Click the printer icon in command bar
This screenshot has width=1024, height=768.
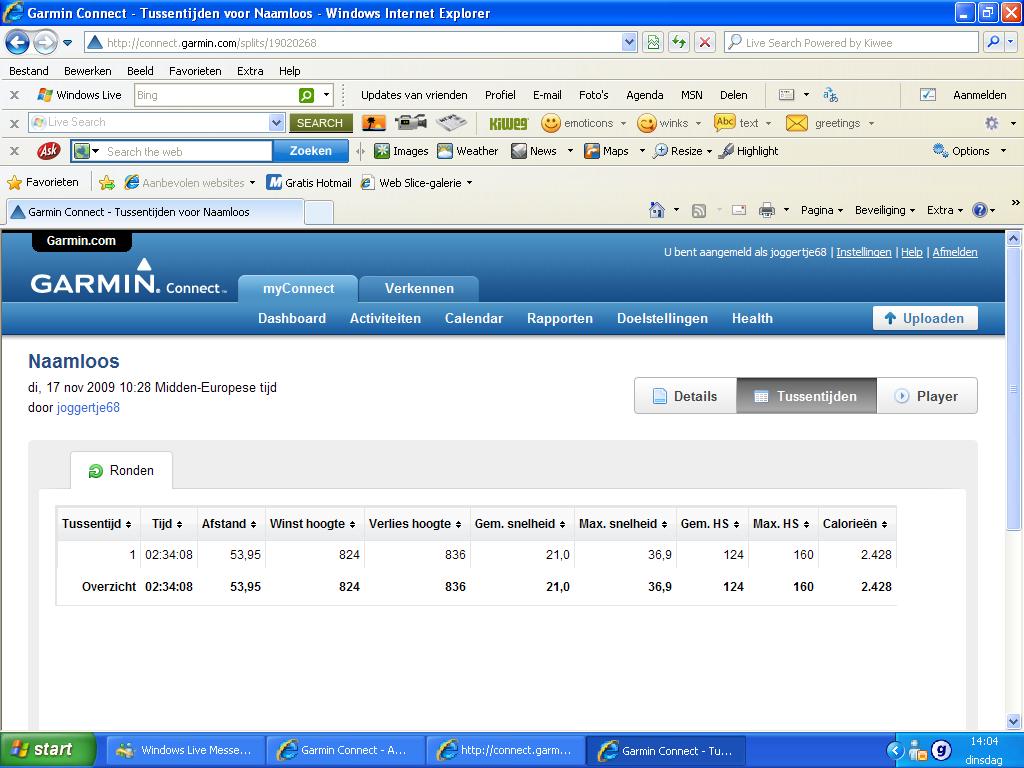767,210
